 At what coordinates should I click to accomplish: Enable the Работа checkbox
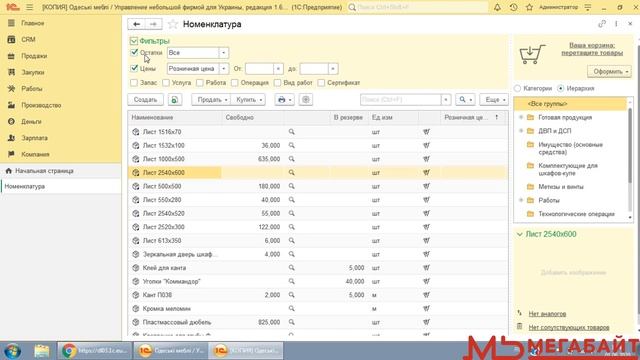coord(200,83)
